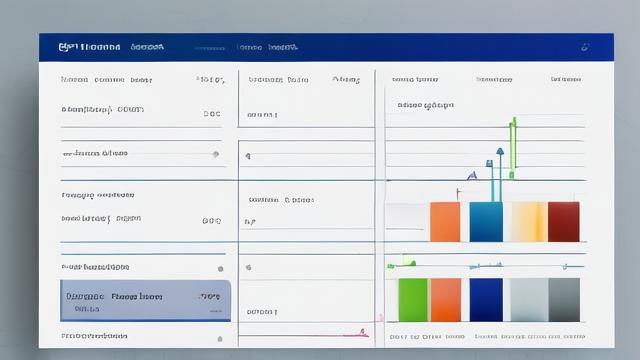Screen dimensions: 640x360
Task: Click the pink spike marker in the middle panel
Action: click(x=361, y=333)
